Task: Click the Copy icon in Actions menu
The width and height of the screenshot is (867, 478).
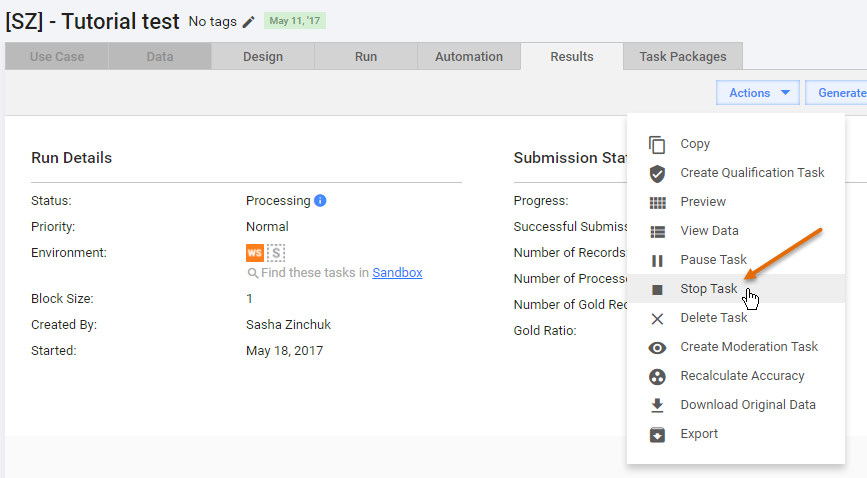Action: (x=657, y=144)
